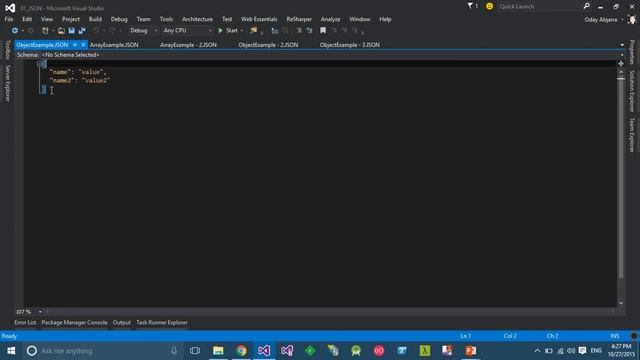Open Android Studio from the taskbar
This screenshot has height=360, width=640.
click(x=356, y=351)
